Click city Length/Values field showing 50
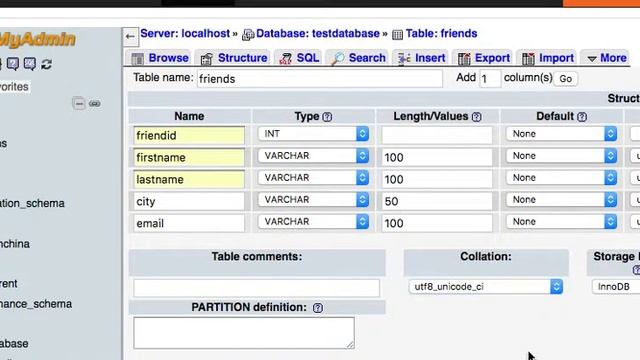640x360 pixels. (x=437, y=202)
